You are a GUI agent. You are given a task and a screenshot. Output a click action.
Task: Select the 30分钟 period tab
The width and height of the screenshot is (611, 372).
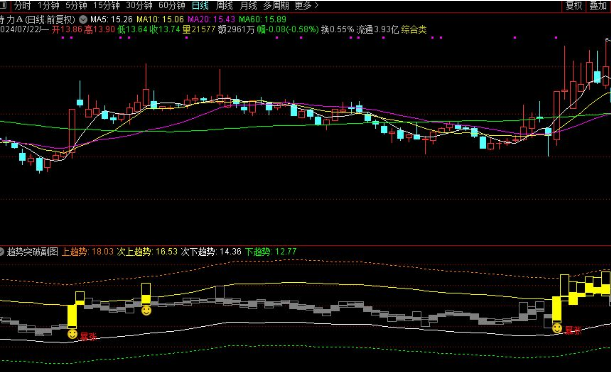(x=139, y=5)
